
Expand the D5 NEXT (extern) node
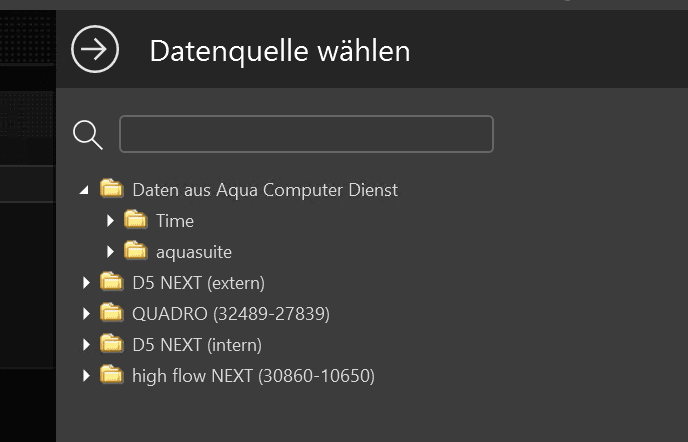86,283
